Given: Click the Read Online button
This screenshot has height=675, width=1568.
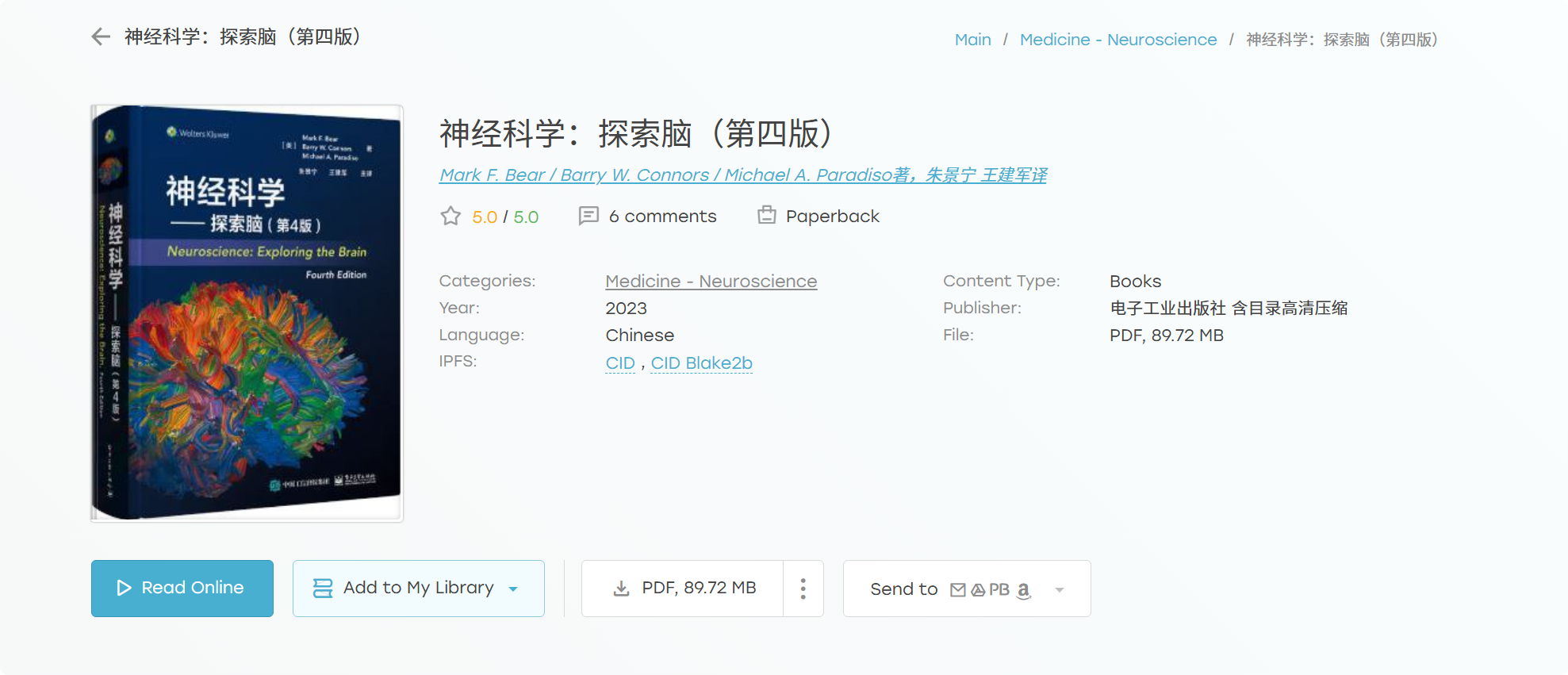Looking at the screenshot, I should click(182, 589).
